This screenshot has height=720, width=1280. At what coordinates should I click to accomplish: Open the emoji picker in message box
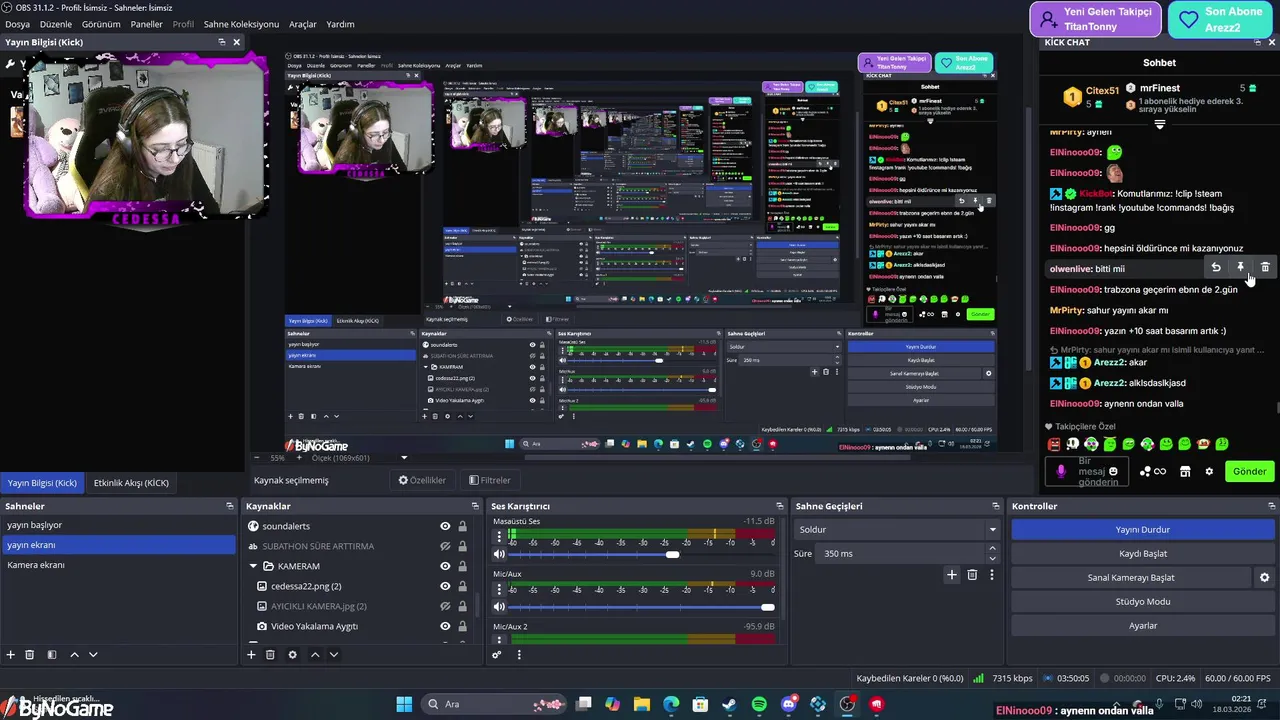tap(1113, 471)
